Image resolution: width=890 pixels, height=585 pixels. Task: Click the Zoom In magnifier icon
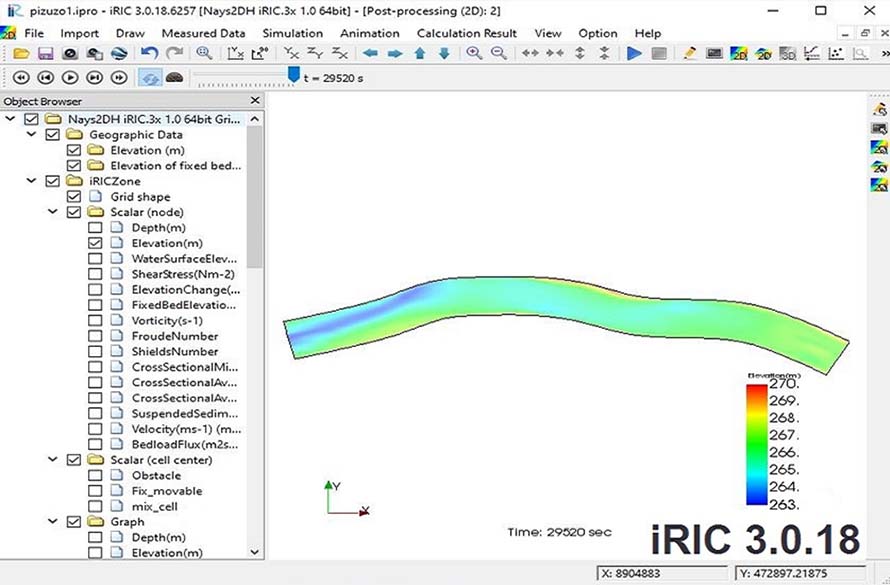[x=472, y=53]
